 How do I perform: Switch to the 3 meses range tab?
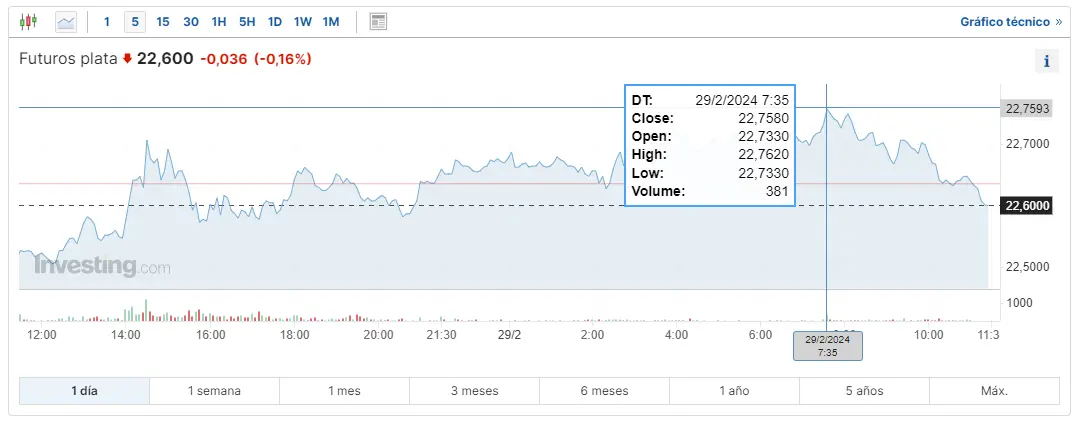pos(474,391)
